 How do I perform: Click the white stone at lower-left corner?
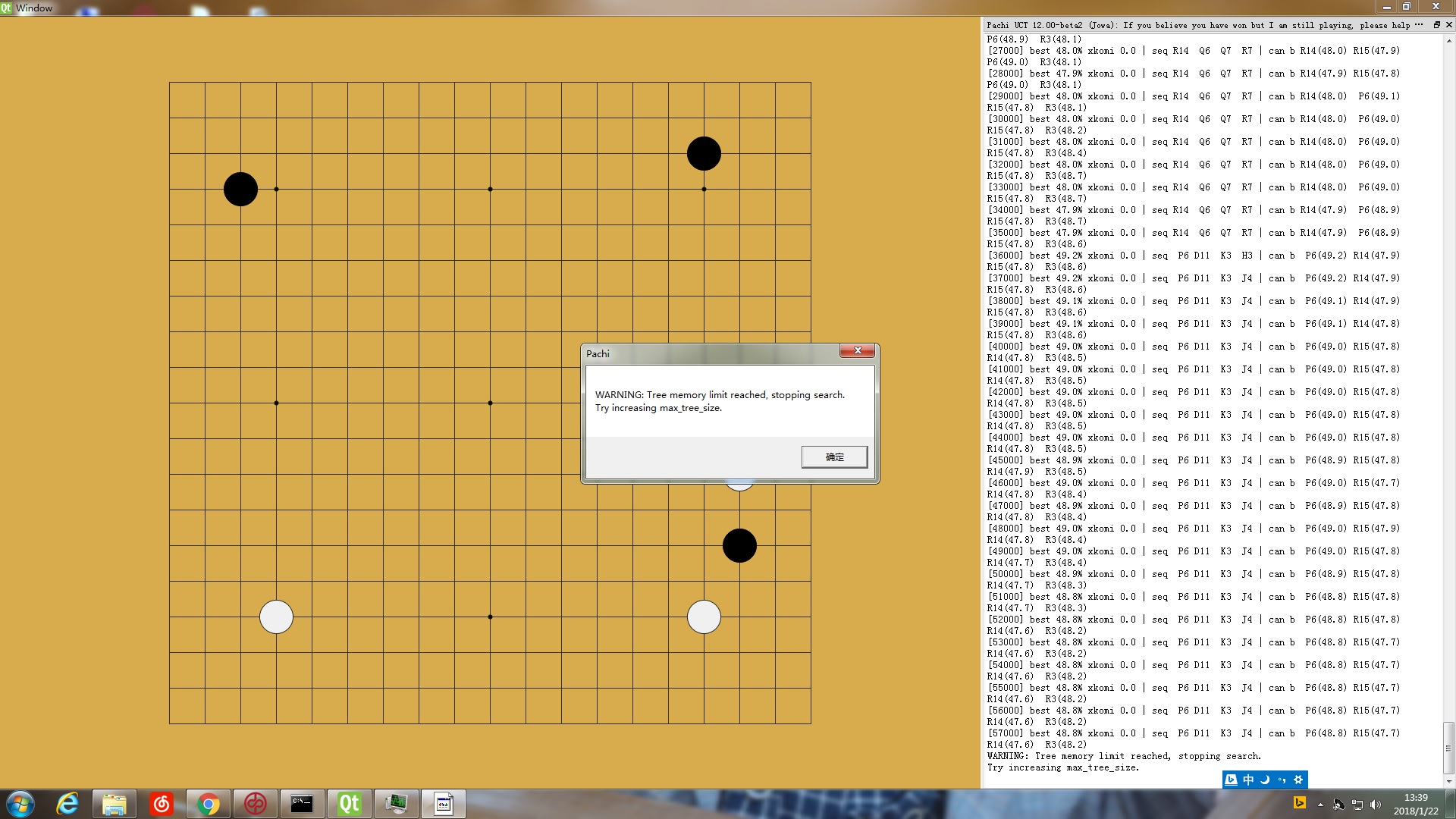[276, 617]
